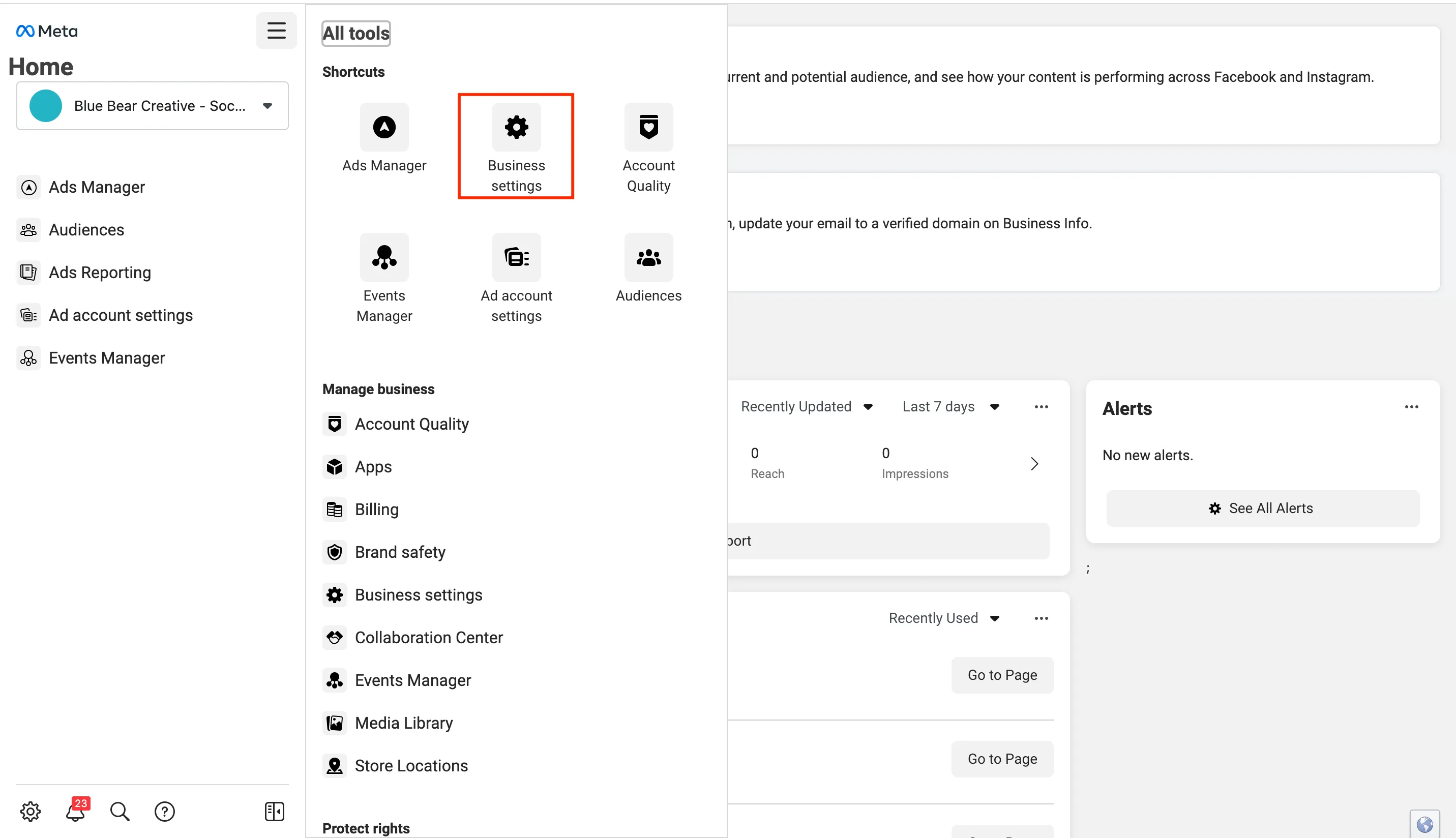Click Business settings in Manage business
Viewport: 1456px width, 838px height.
417,594
